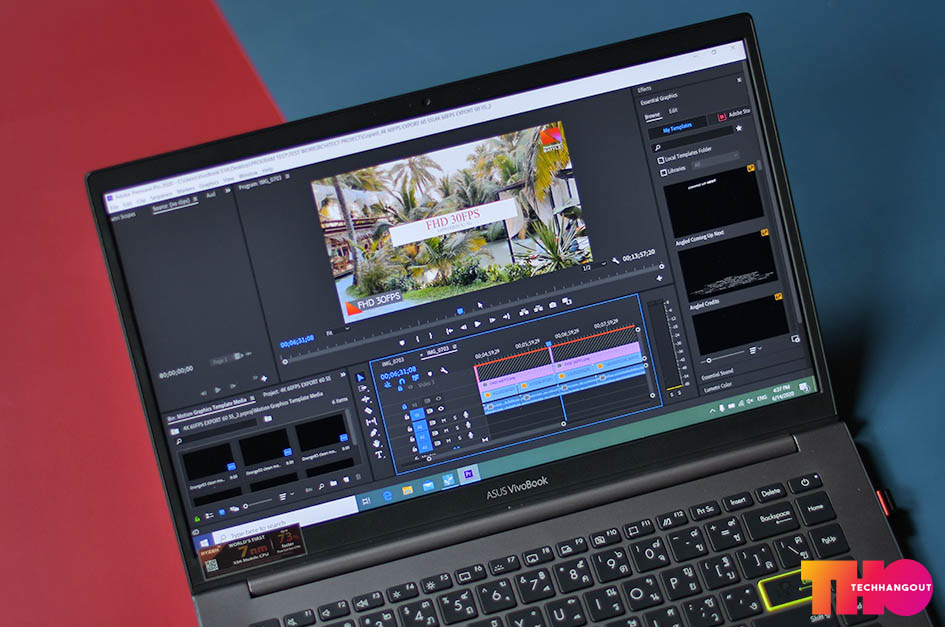Select the Selection tool arrow
The image size is (945, 627).
[360, 378]
